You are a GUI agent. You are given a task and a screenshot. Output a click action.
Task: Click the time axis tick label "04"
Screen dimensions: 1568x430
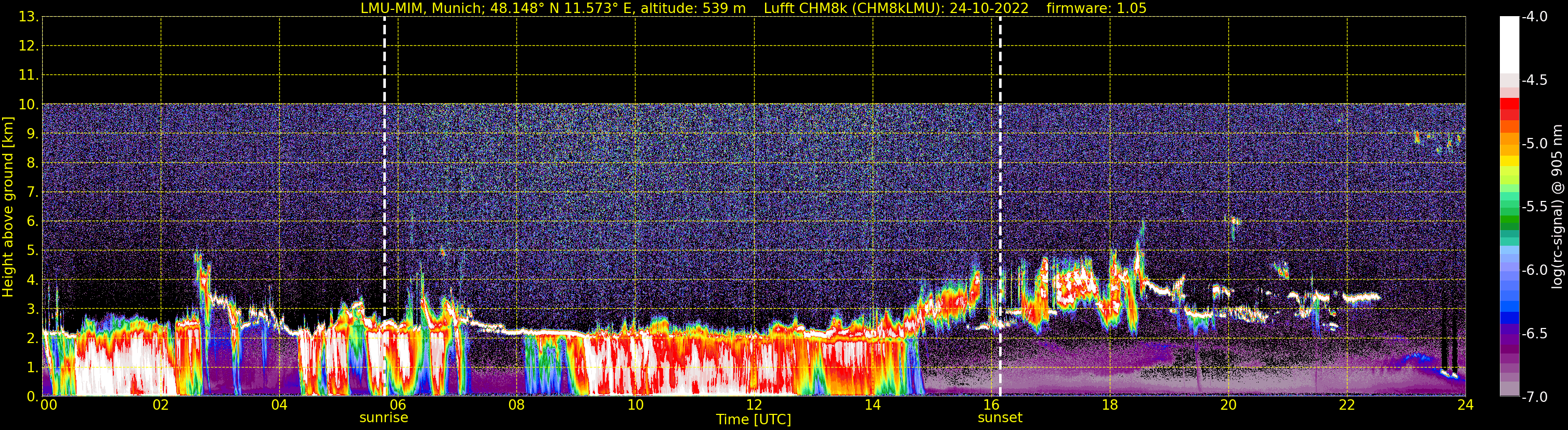click(x=279, y=405)
